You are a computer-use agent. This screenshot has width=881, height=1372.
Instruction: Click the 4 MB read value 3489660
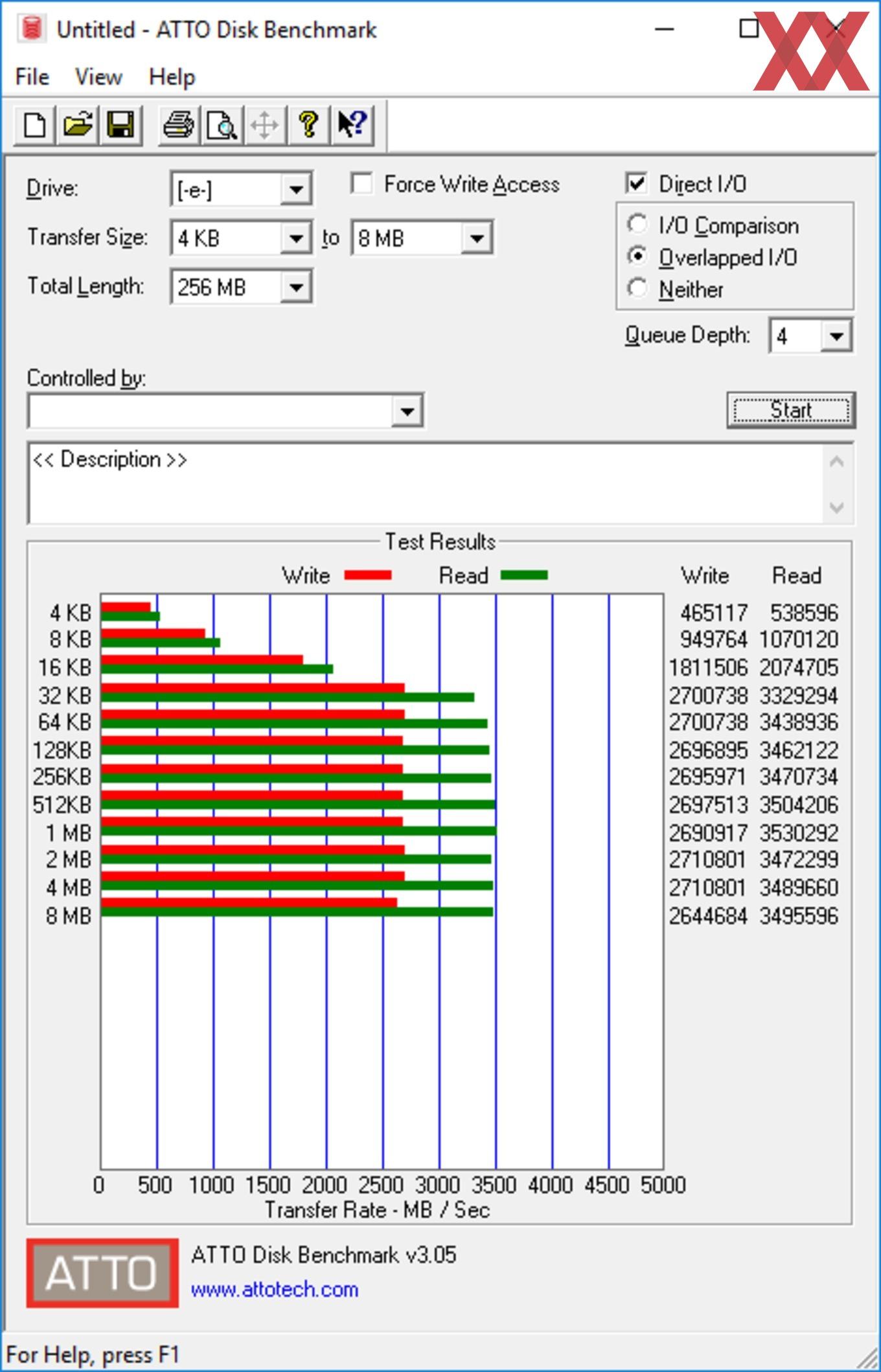(799, 887)
